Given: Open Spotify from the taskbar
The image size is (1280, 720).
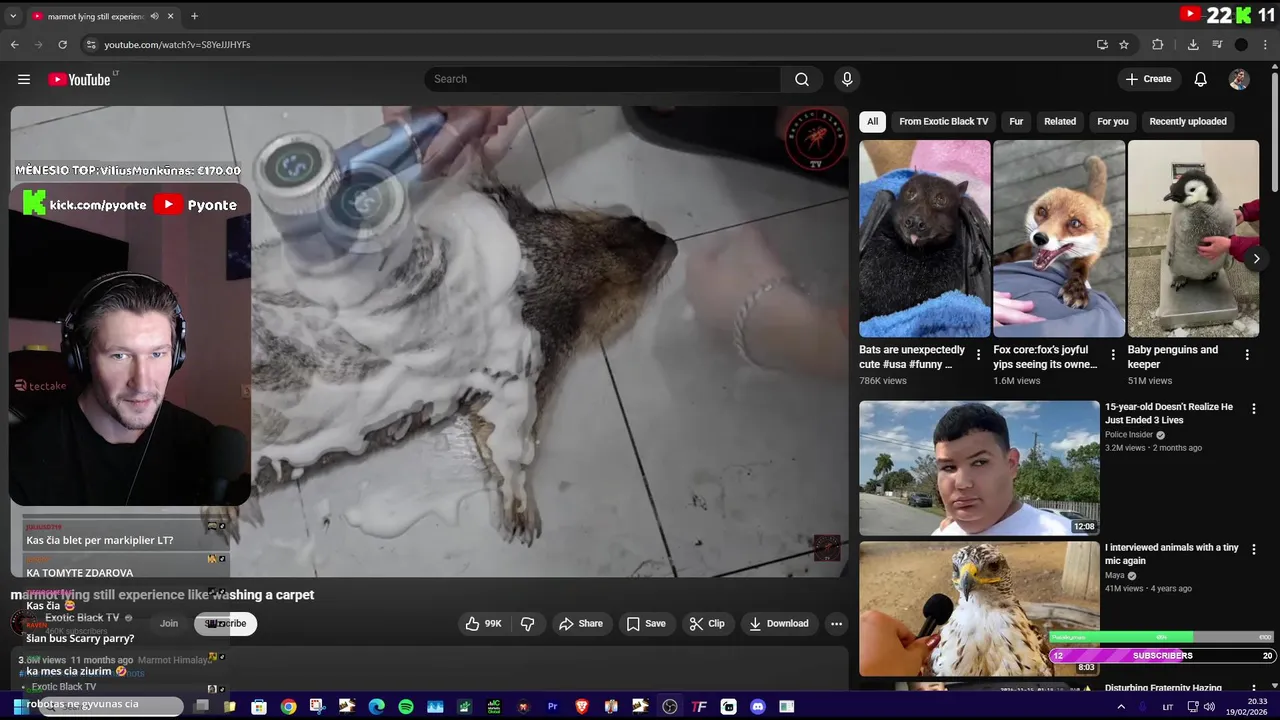Looking at the screenshot, I should coord(406,706).
